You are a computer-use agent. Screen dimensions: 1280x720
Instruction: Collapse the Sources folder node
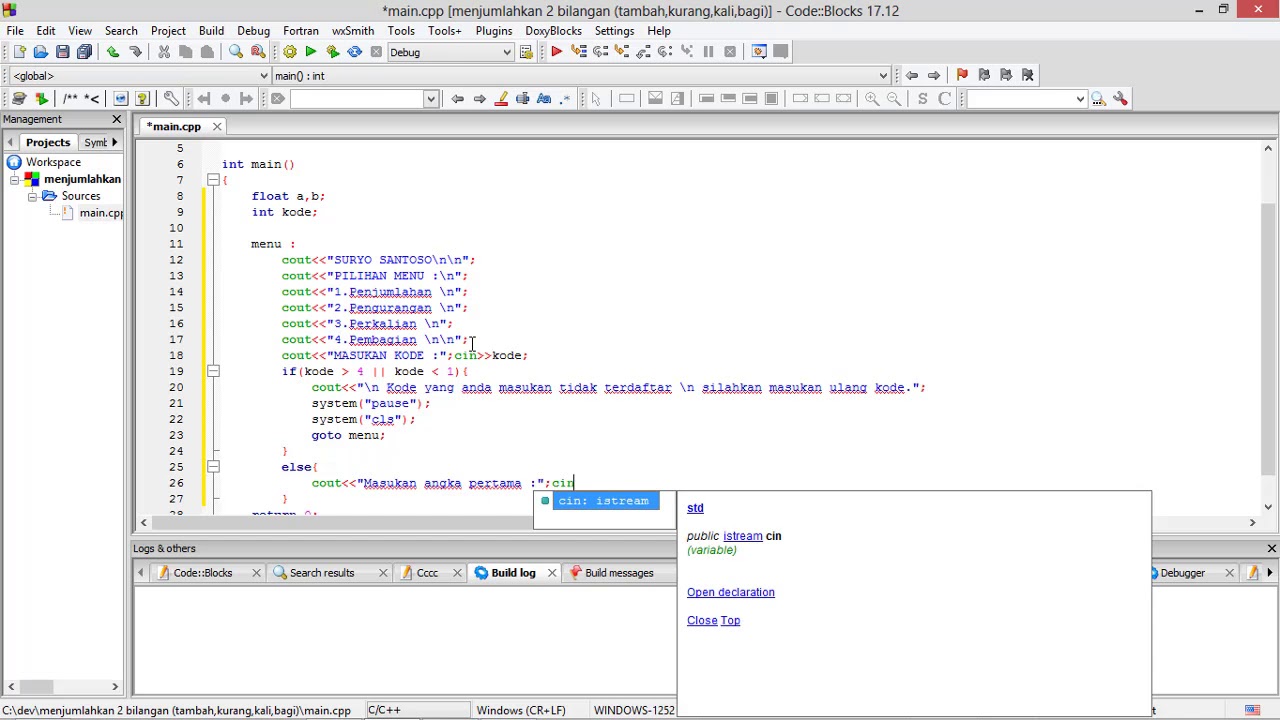[x=32, y=196]
